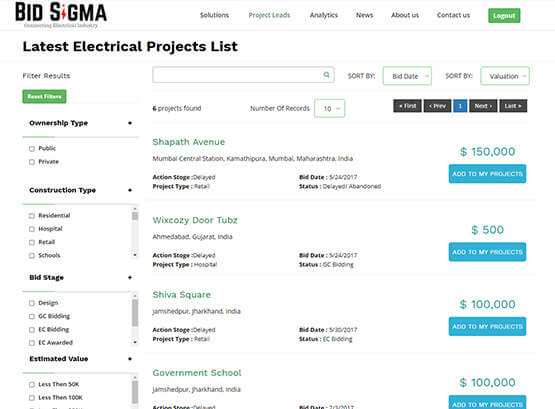Add Government School to my projects

(x=487, y=403)
